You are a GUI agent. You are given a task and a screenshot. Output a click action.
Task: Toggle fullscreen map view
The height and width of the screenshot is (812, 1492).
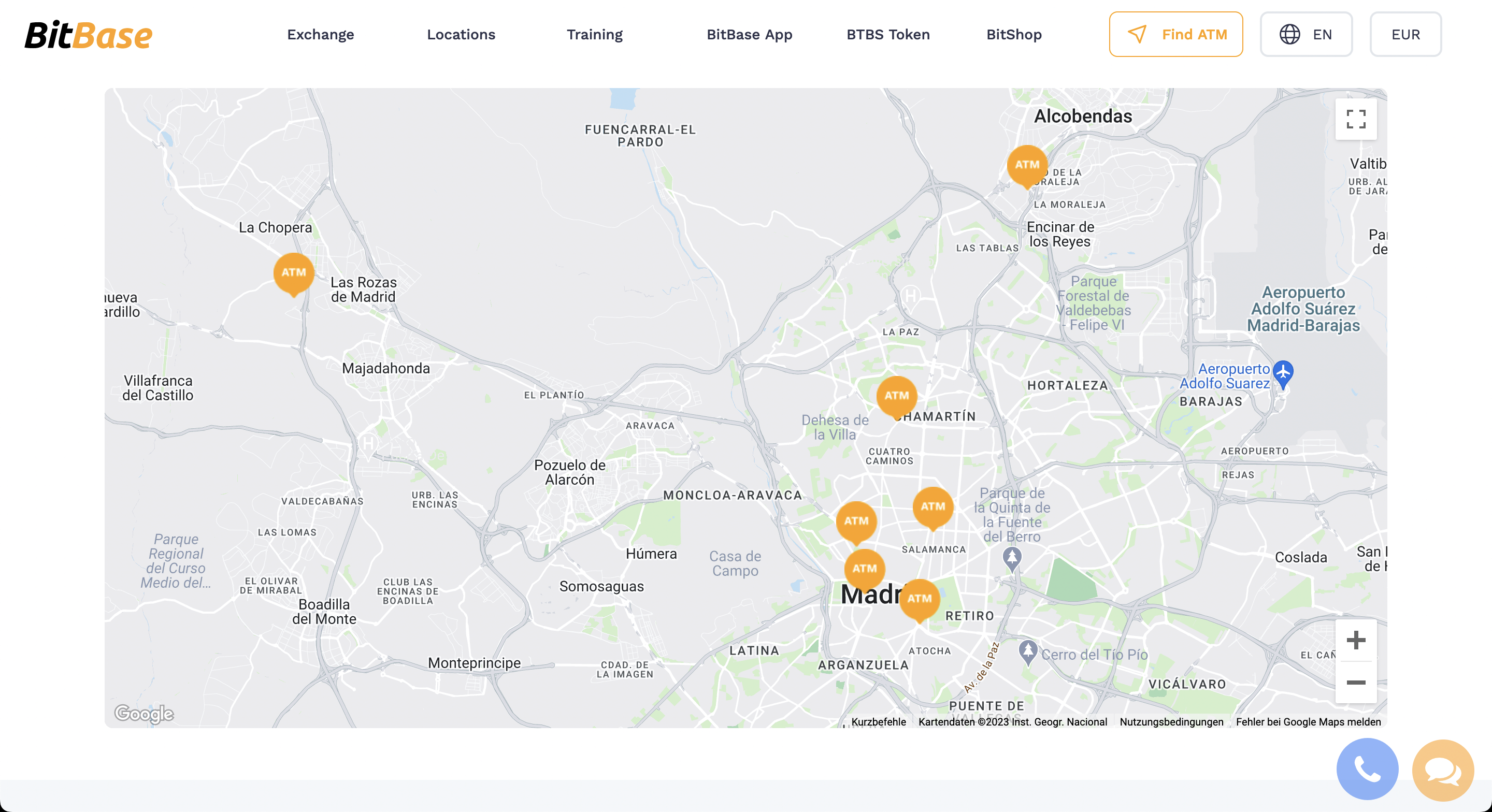1356,119
